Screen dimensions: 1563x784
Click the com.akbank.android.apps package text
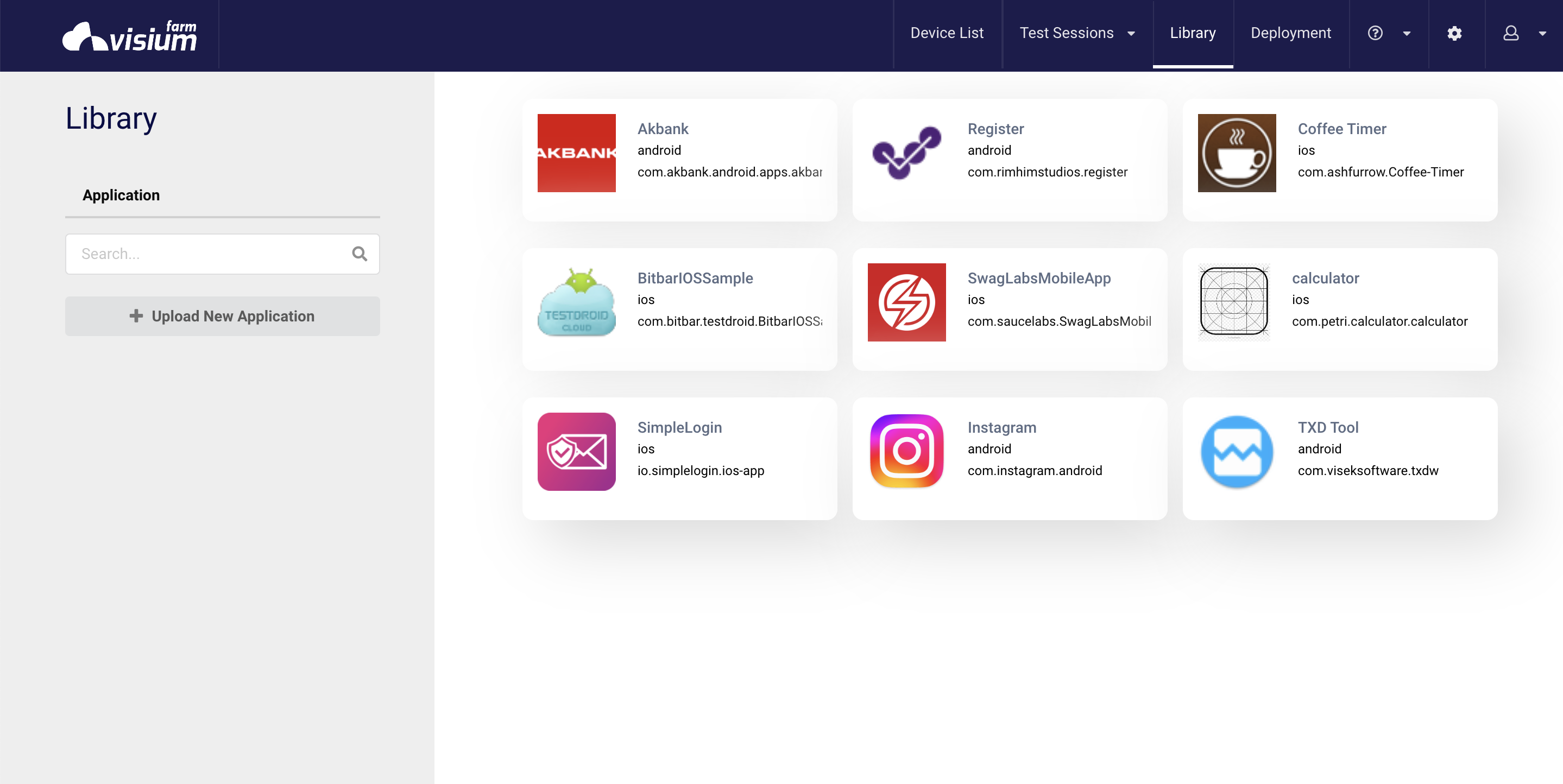(729, 172)
